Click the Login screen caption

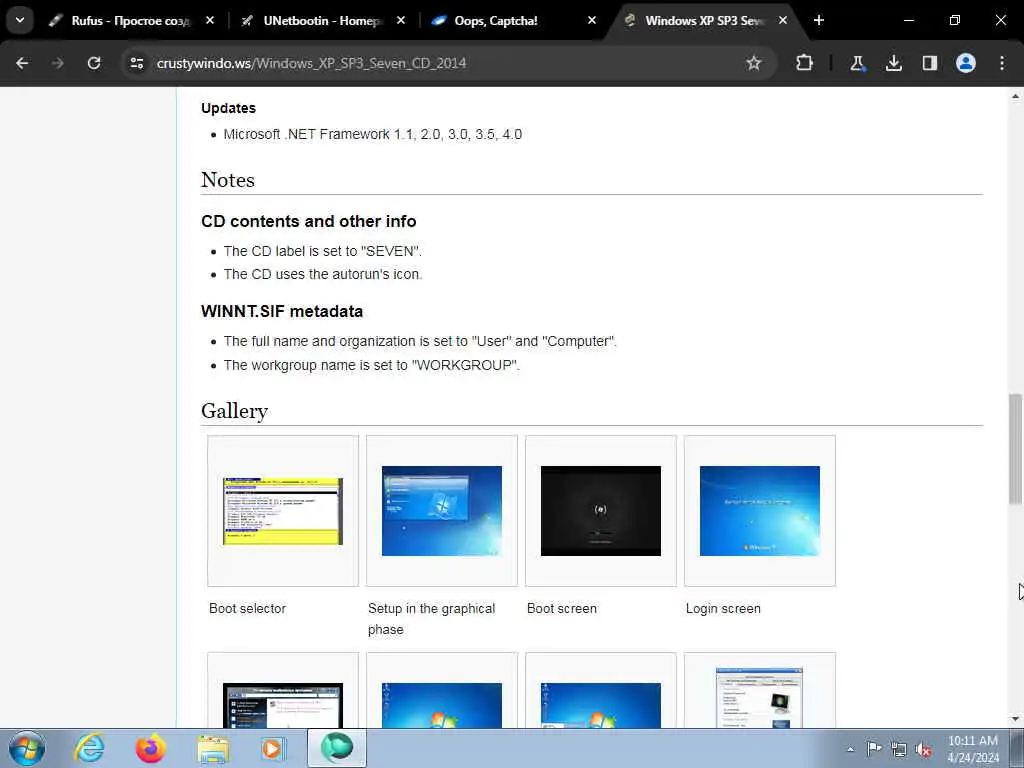(723, 609)
